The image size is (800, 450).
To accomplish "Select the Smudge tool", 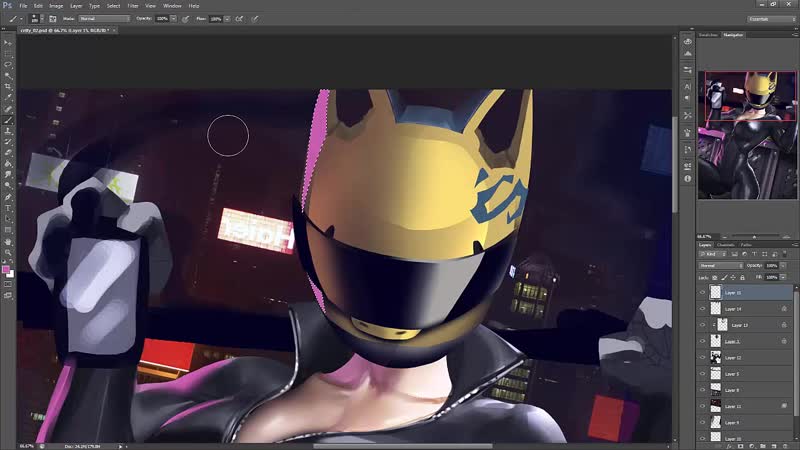I will coord(8,175).
